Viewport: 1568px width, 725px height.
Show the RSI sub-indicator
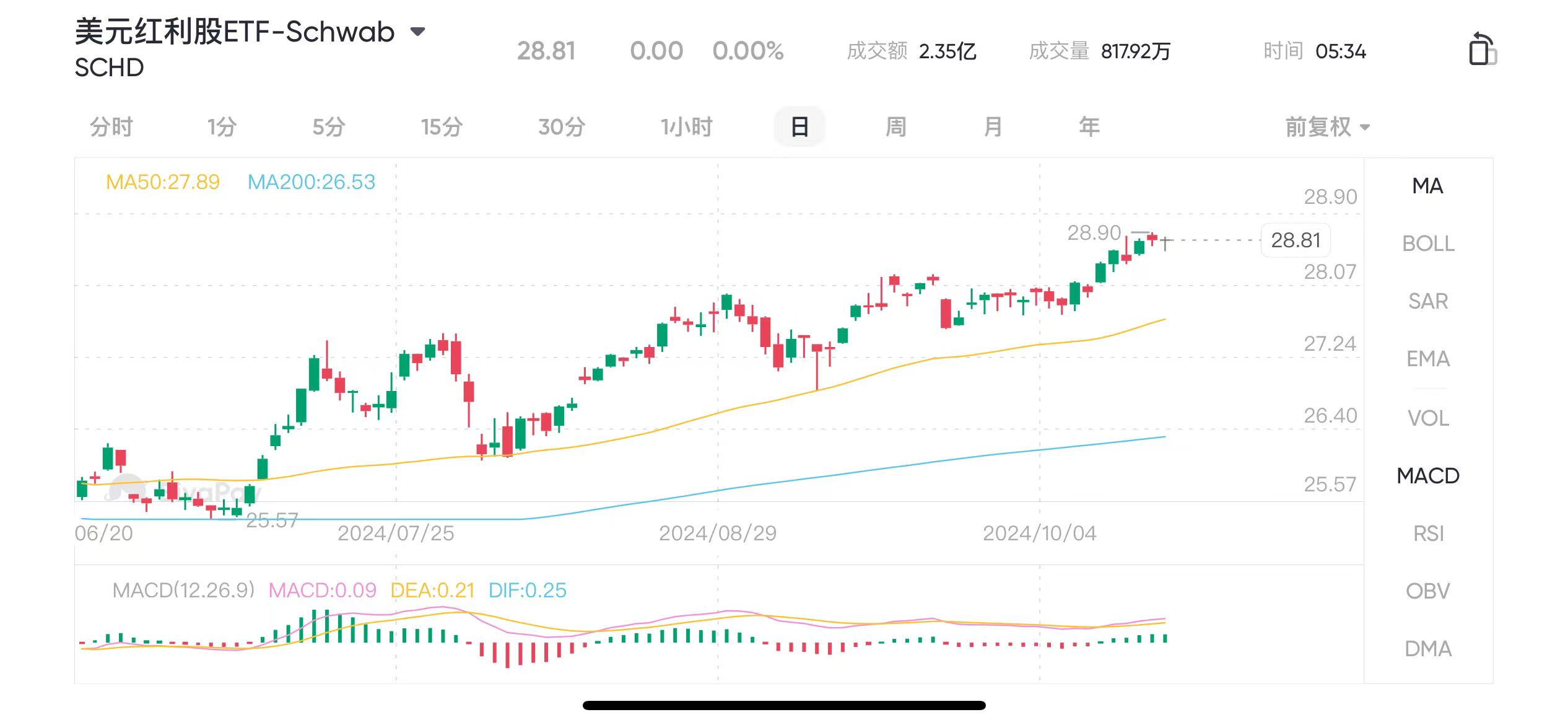tap(1427, 534)
